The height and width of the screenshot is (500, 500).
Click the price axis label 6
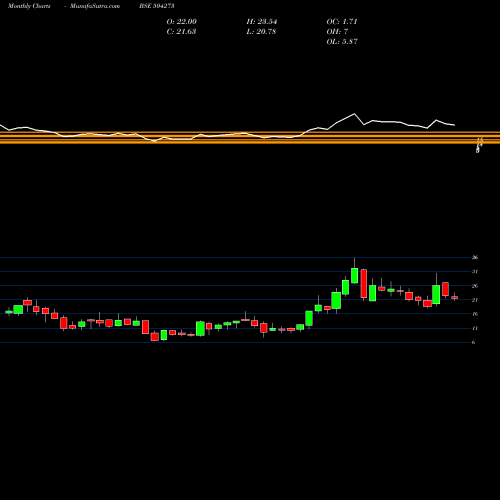click(474, 342)
